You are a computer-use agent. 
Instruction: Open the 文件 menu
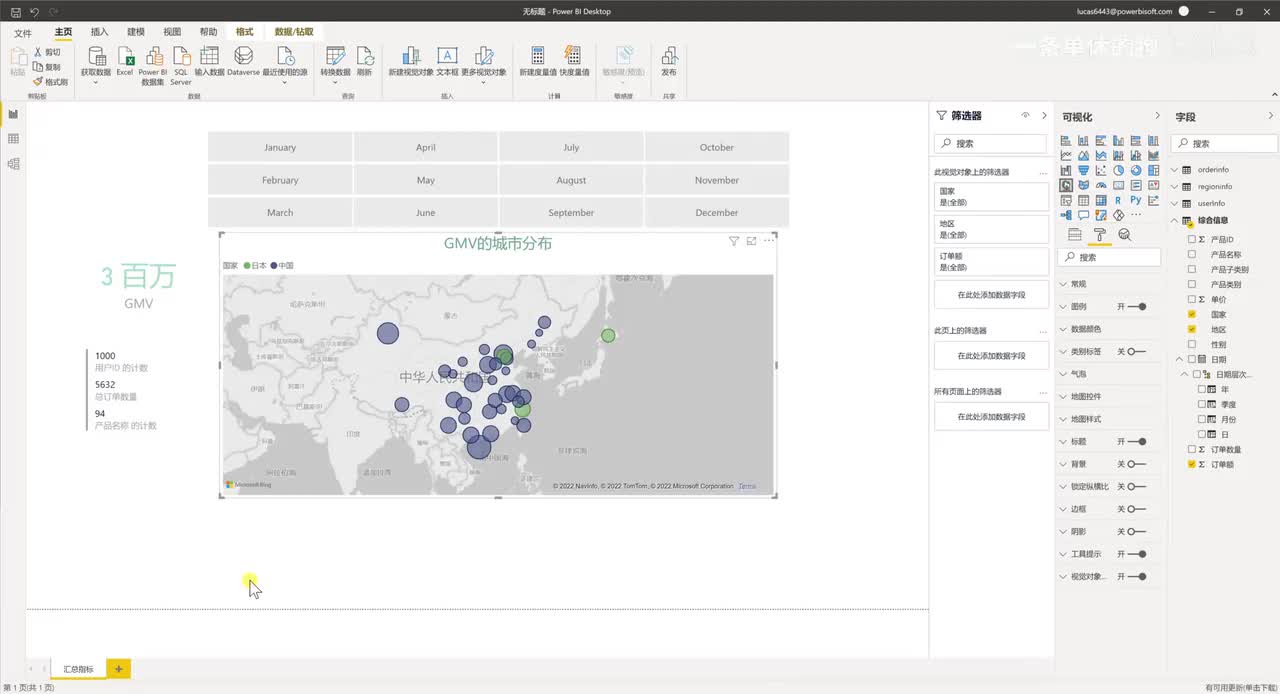pos(22,33)
